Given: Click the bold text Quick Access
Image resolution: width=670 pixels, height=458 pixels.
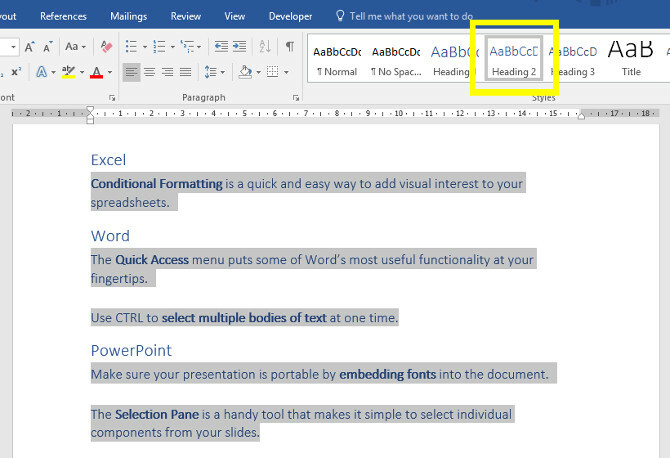Looking at the screenshot, I should pos(152,260).
